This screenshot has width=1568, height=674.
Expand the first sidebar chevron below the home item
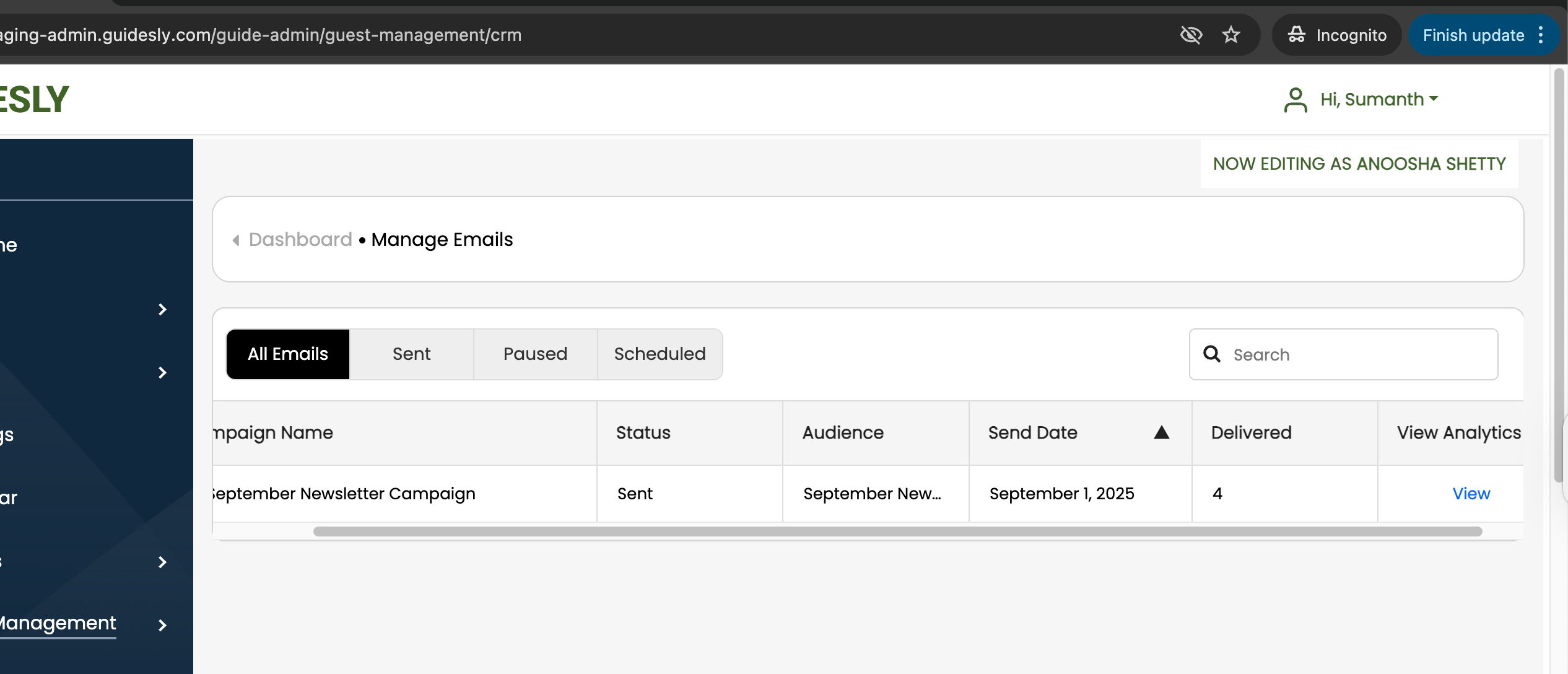(162, 309)
